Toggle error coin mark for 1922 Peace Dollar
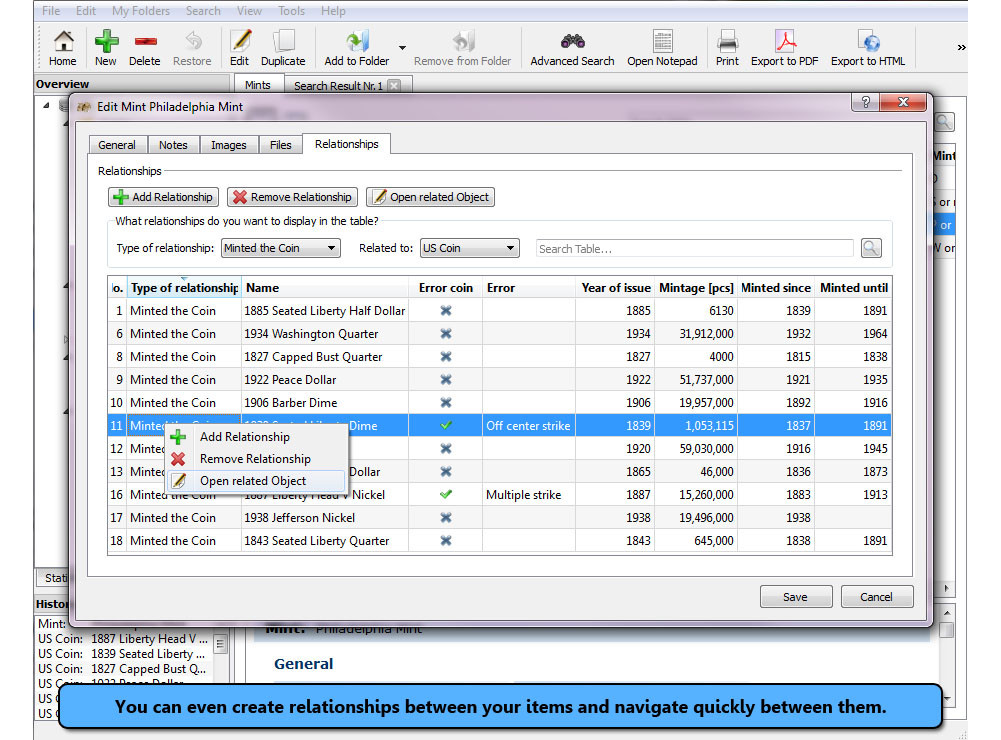 (446, 379)
